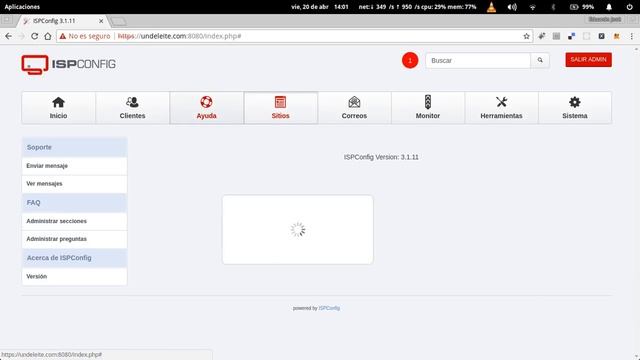
Task: Open Ver mensajes in sidebar
Action: [x=74, y=184]
